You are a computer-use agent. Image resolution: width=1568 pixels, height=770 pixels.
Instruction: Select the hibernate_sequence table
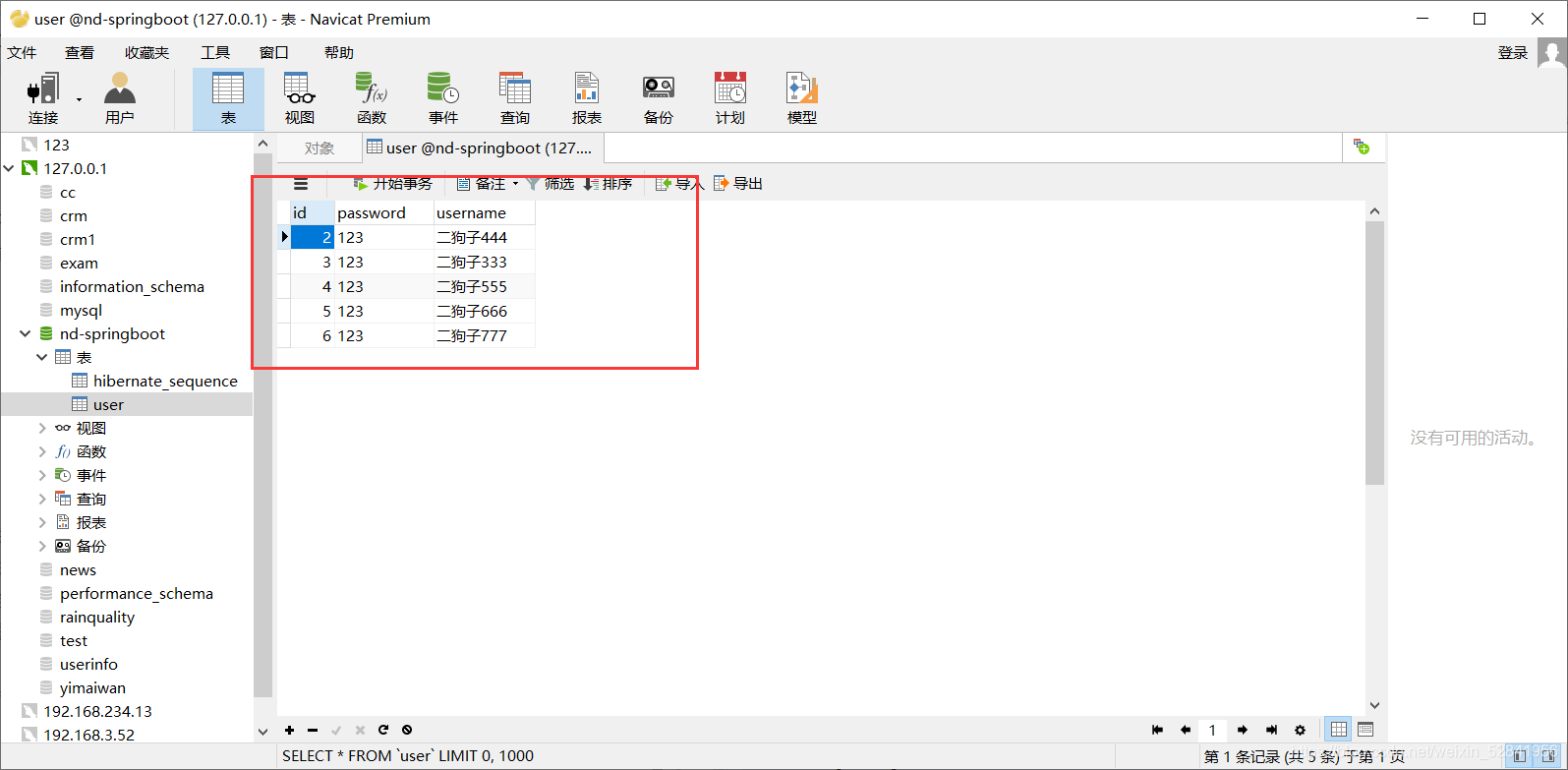165,381
